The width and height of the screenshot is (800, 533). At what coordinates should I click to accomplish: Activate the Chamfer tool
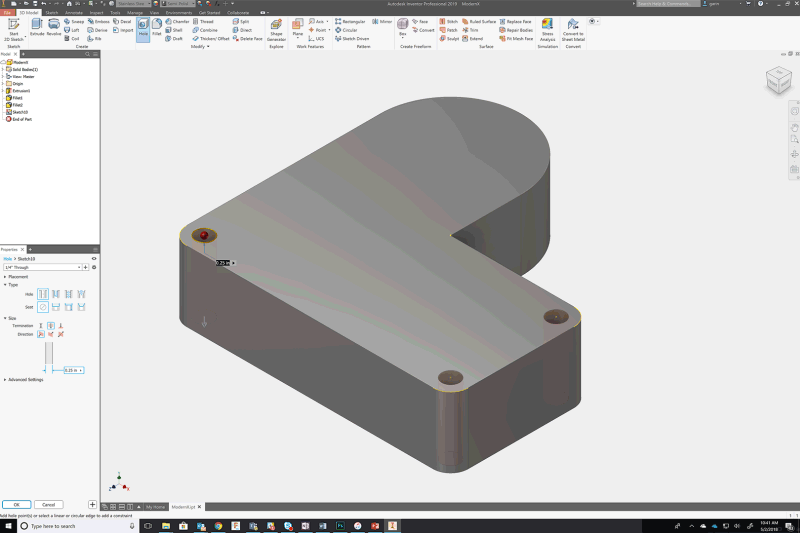click(x=177, y=21)
